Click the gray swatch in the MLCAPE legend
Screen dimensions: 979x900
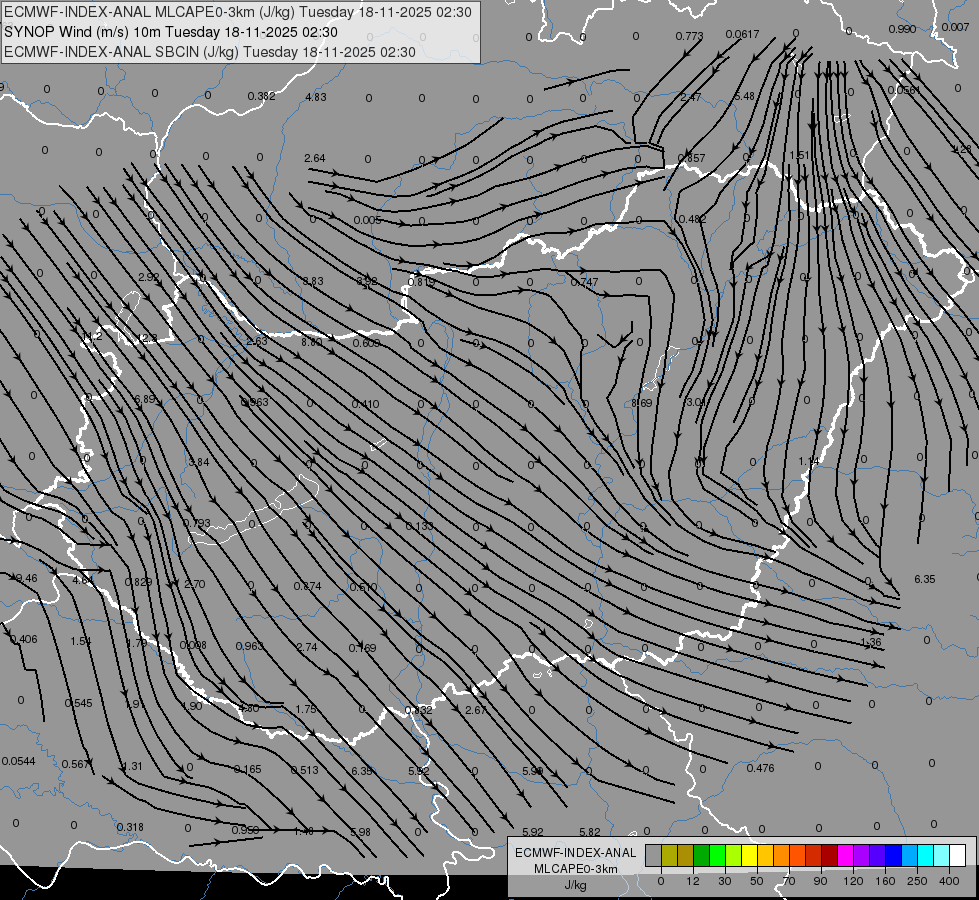coord(653,855)
